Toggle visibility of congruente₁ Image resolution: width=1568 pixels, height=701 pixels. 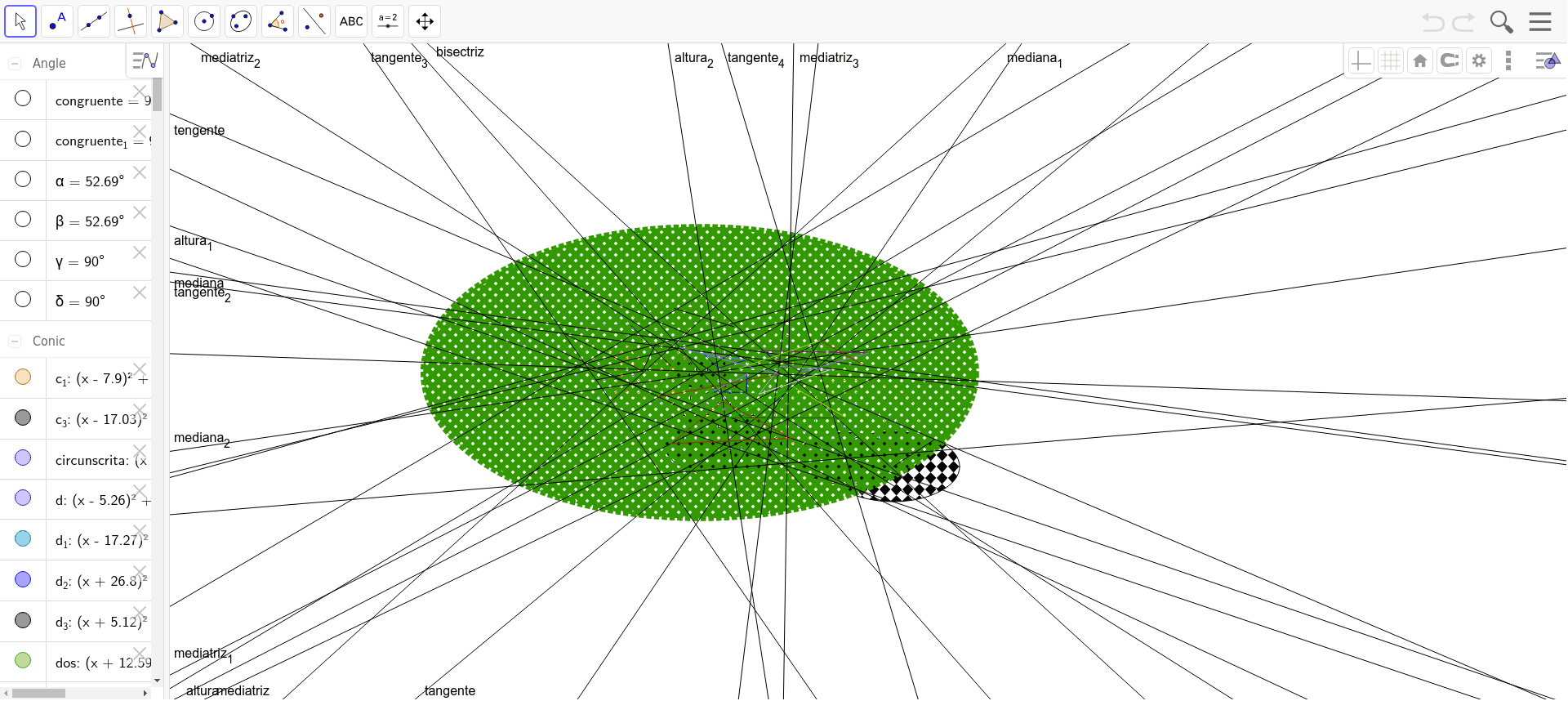[x=23, y=139]
